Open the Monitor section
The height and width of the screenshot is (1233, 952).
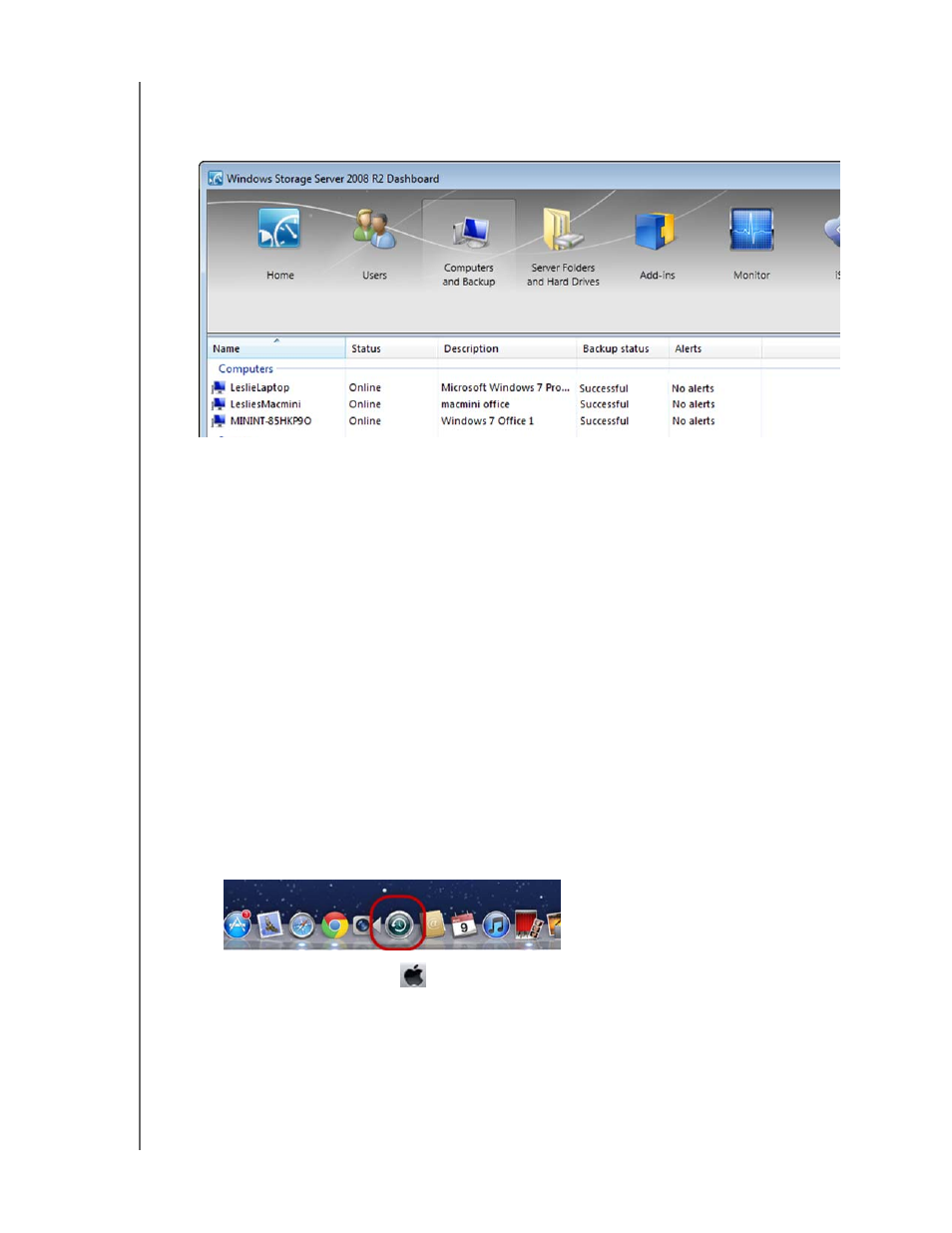[x=751, y=244]
